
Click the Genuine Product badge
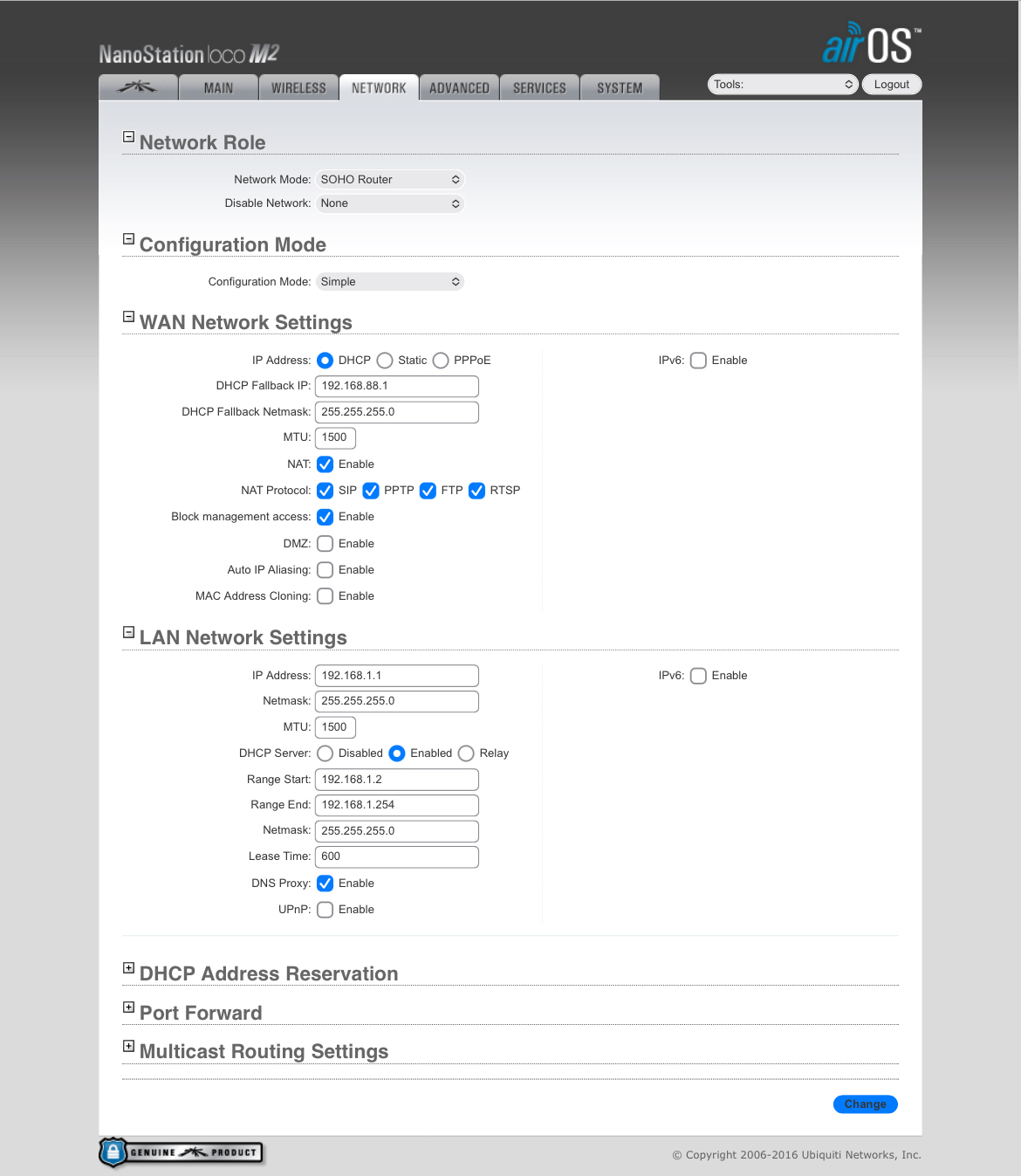tap(181, 1152)
